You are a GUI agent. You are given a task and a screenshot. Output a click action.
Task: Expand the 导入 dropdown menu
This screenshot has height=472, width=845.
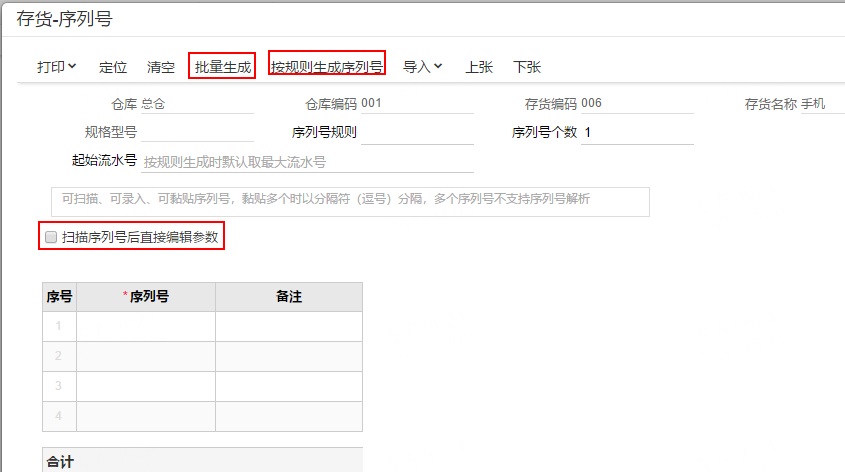point(422,67)
